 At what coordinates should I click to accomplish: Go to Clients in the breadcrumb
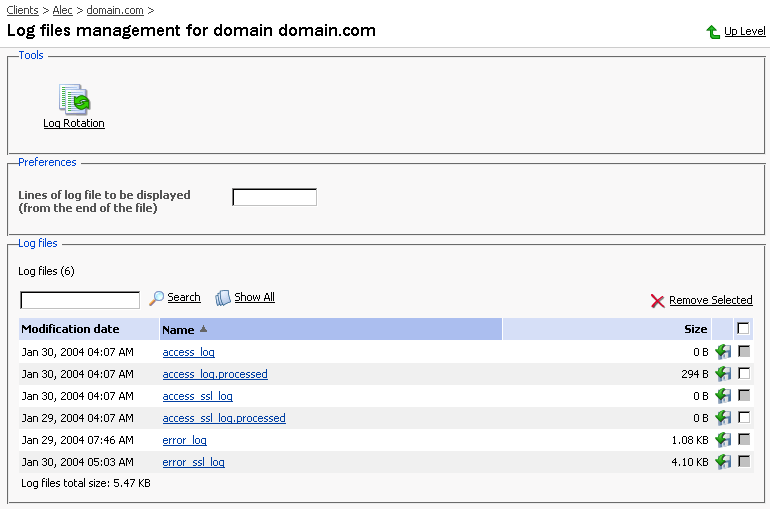(x=22, y=10)
